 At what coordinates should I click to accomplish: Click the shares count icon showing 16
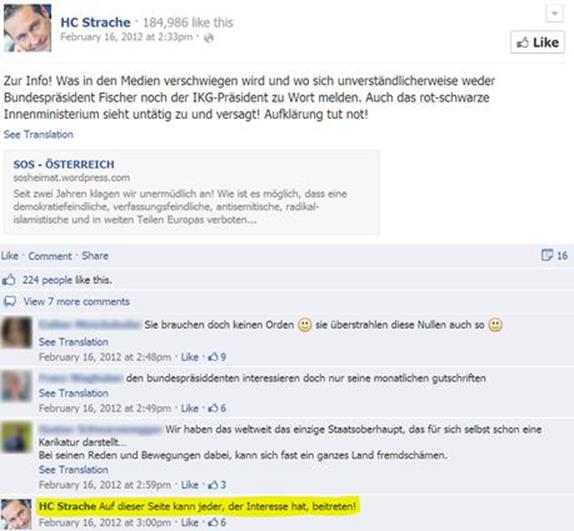(x=554, y=255)
